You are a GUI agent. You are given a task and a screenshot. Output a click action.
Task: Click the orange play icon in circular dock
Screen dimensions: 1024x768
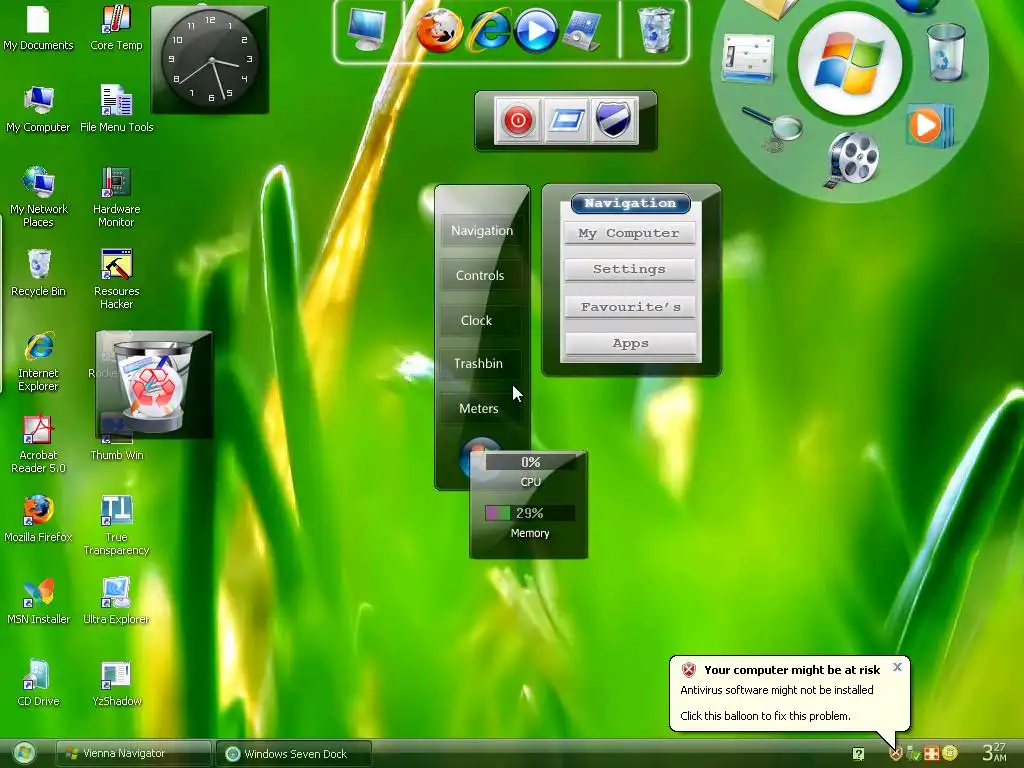click(x=930, y=125)
